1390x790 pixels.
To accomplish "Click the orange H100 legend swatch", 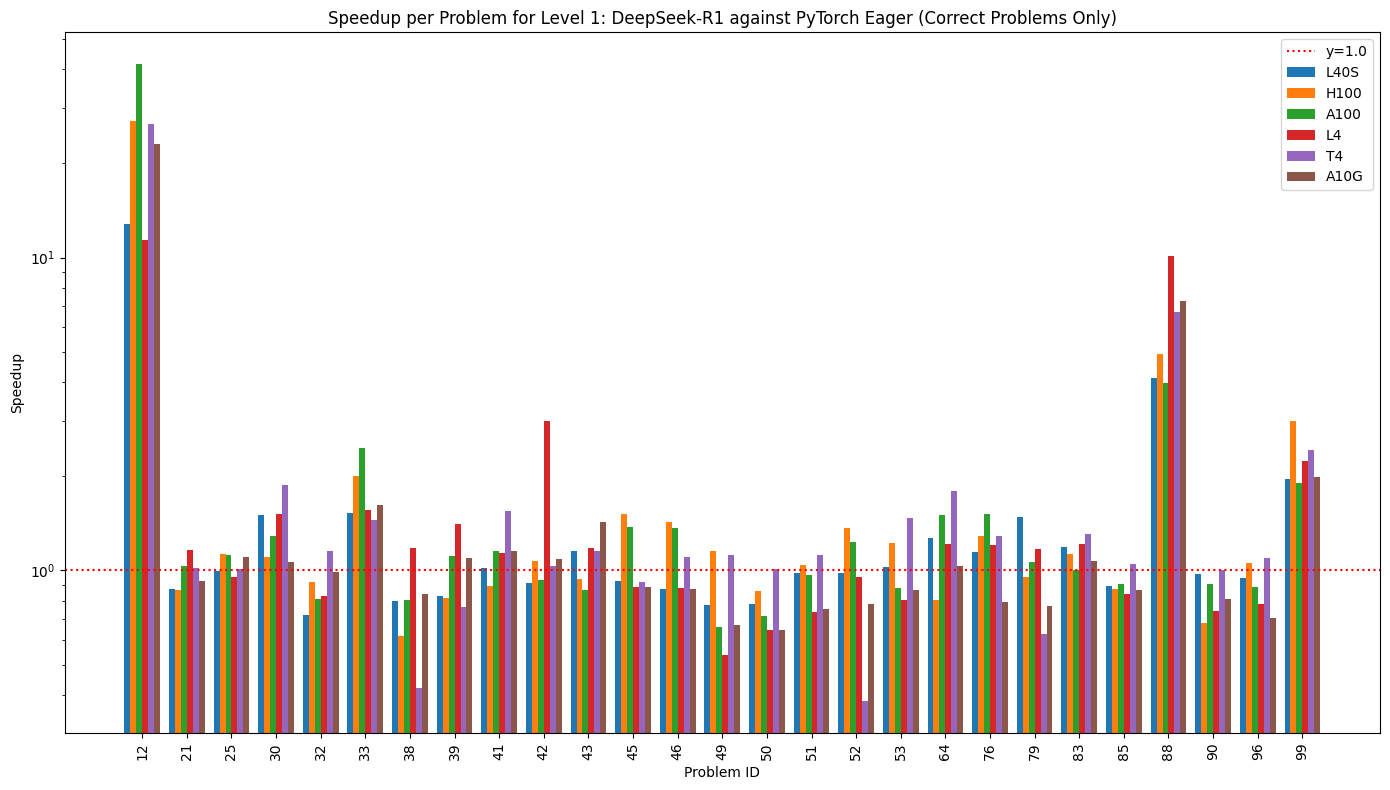I will pyautogui.click(x=1301, y=93).
